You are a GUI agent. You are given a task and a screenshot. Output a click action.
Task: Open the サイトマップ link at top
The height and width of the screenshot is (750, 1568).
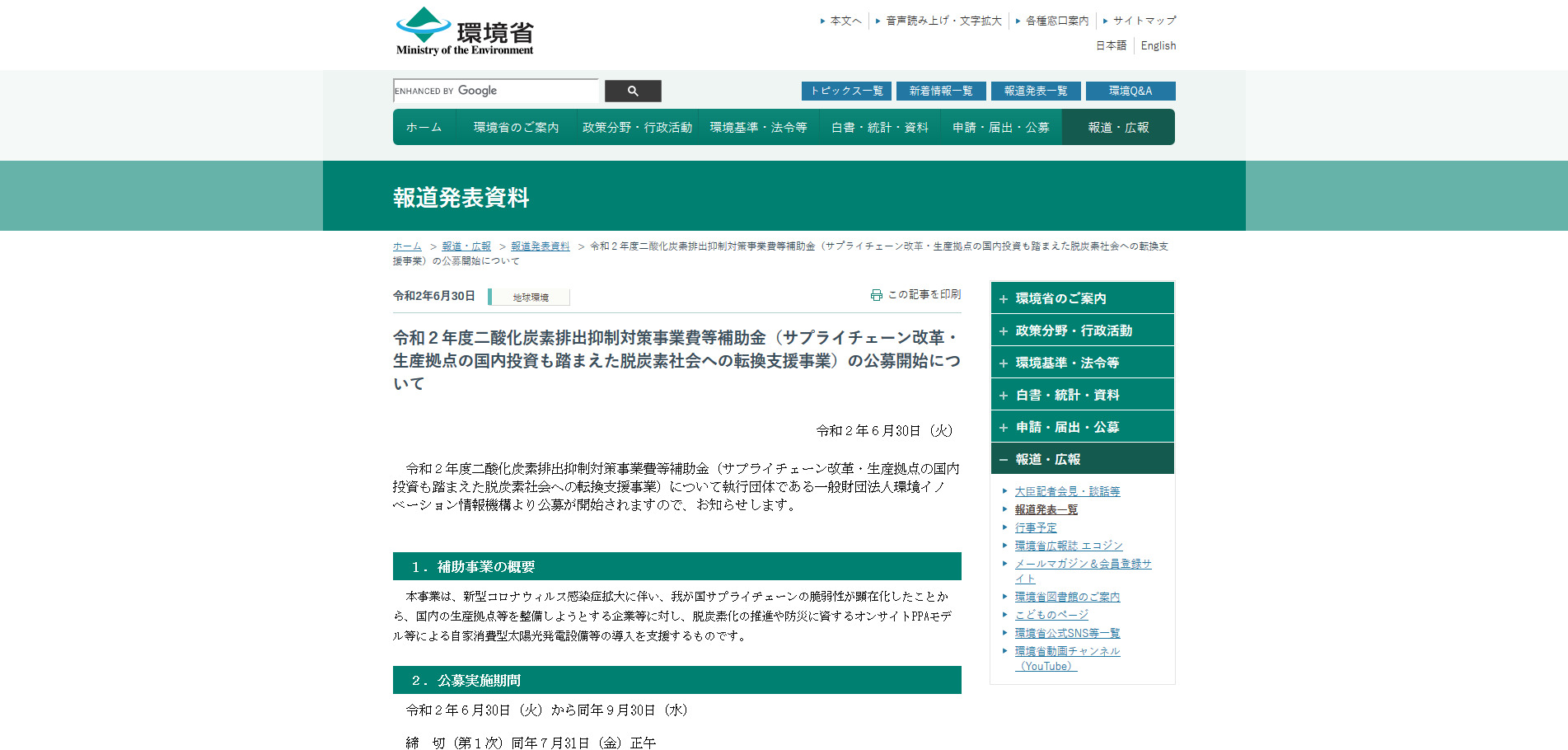point(1144,21)
